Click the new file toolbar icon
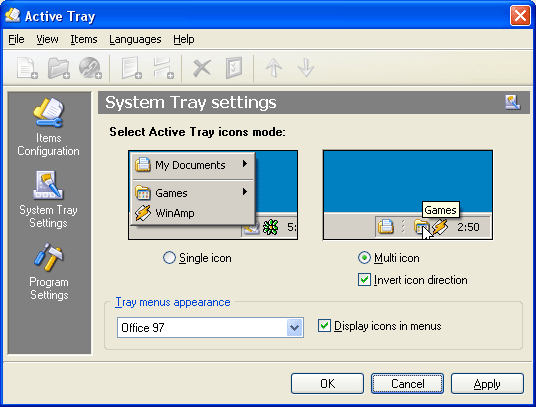The image size is (536, 407). [27, 68]
